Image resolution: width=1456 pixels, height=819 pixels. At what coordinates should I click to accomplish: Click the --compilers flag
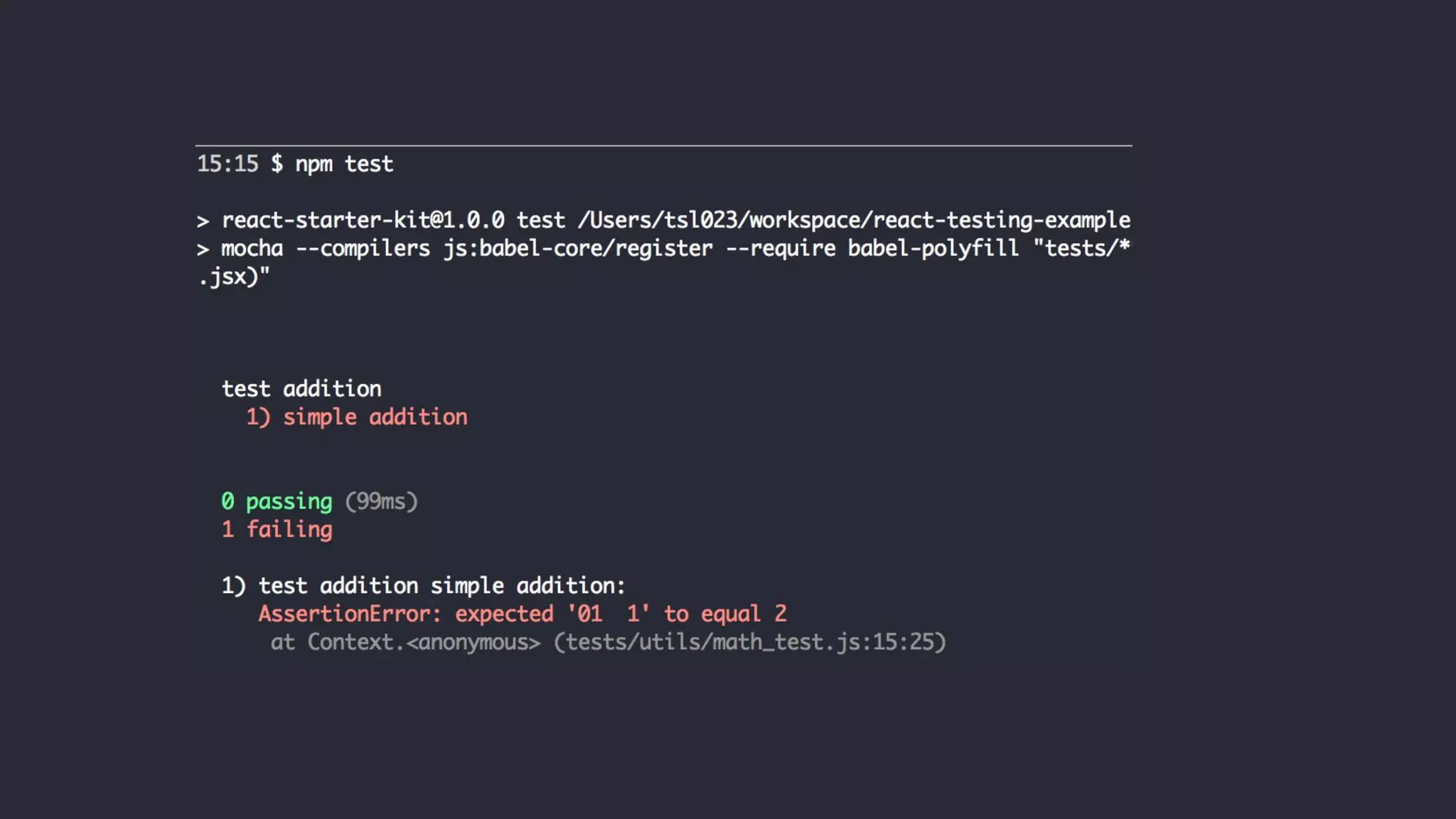coord(363,249)
